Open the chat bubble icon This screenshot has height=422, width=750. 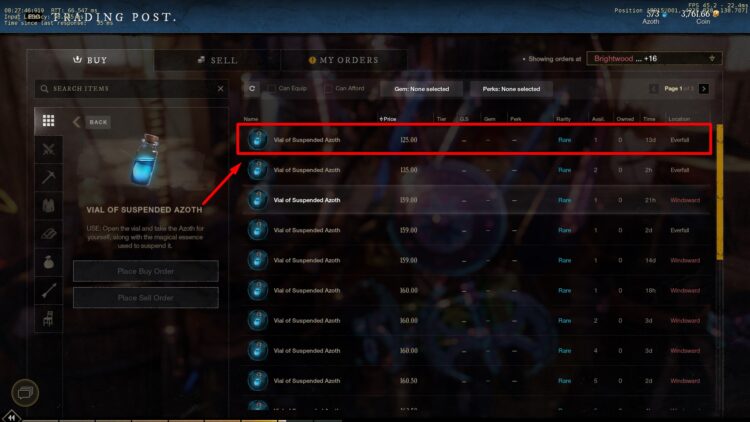25,393
